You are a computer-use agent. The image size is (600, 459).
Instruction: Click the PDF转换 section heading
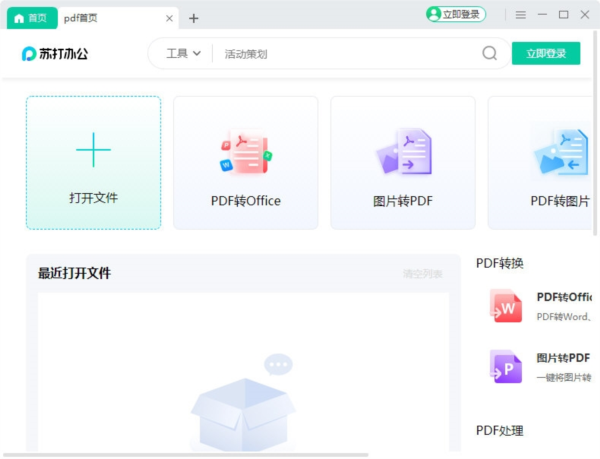[x=499, y=263]
